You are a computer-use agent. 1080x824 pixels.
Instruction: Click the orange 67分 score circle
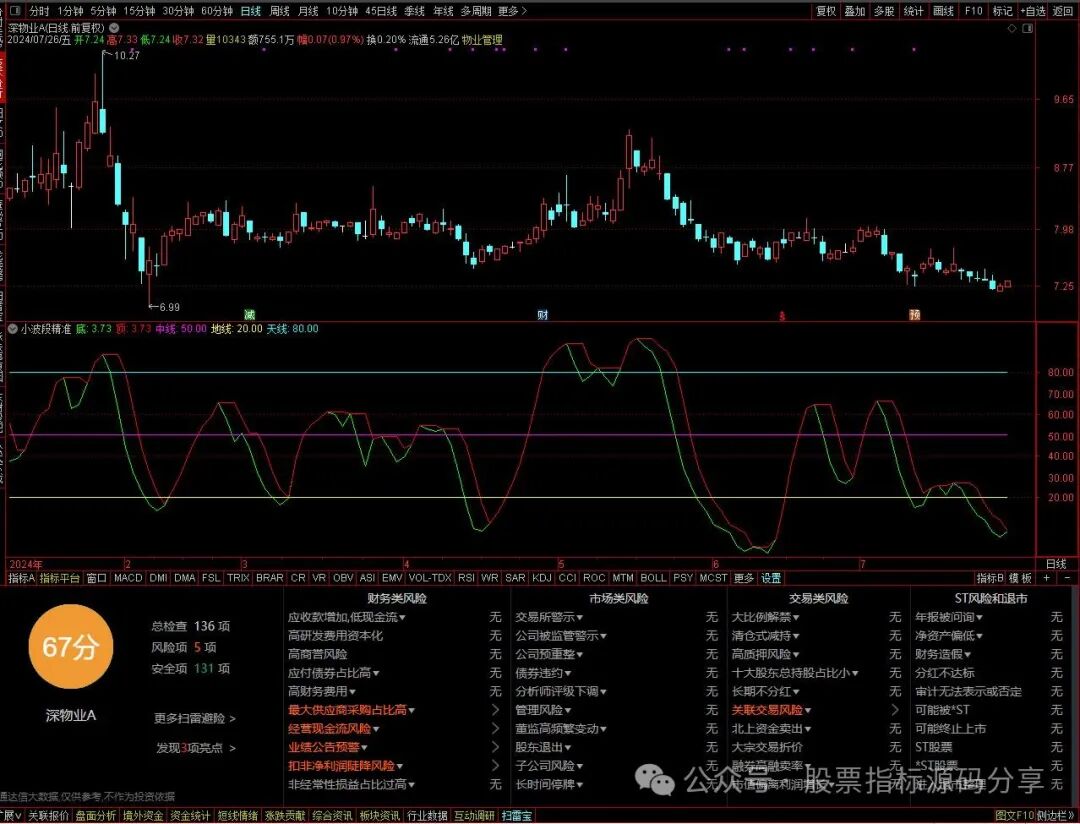(70, 646)
